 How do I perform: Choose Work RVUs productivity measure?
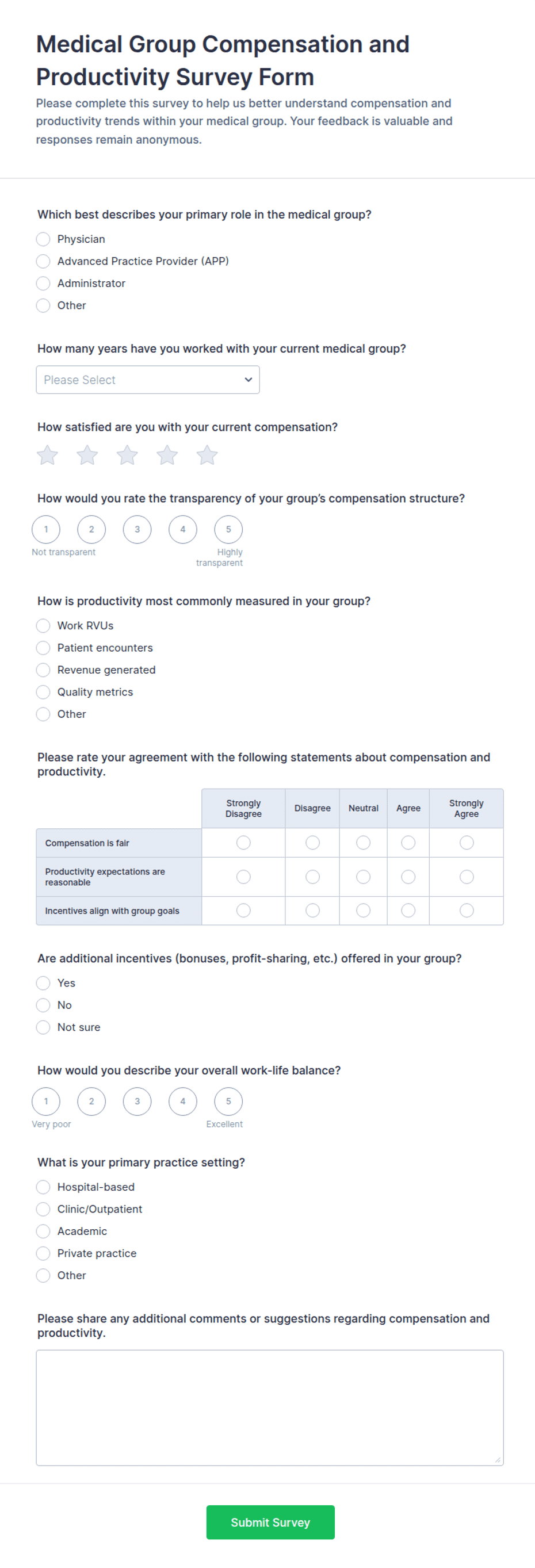(43, 625)
